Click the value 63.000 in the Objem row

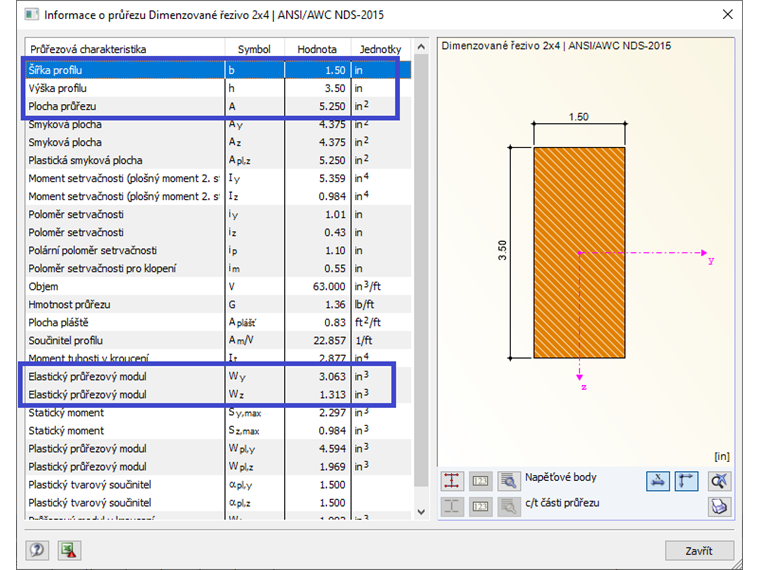pos(317,286)
